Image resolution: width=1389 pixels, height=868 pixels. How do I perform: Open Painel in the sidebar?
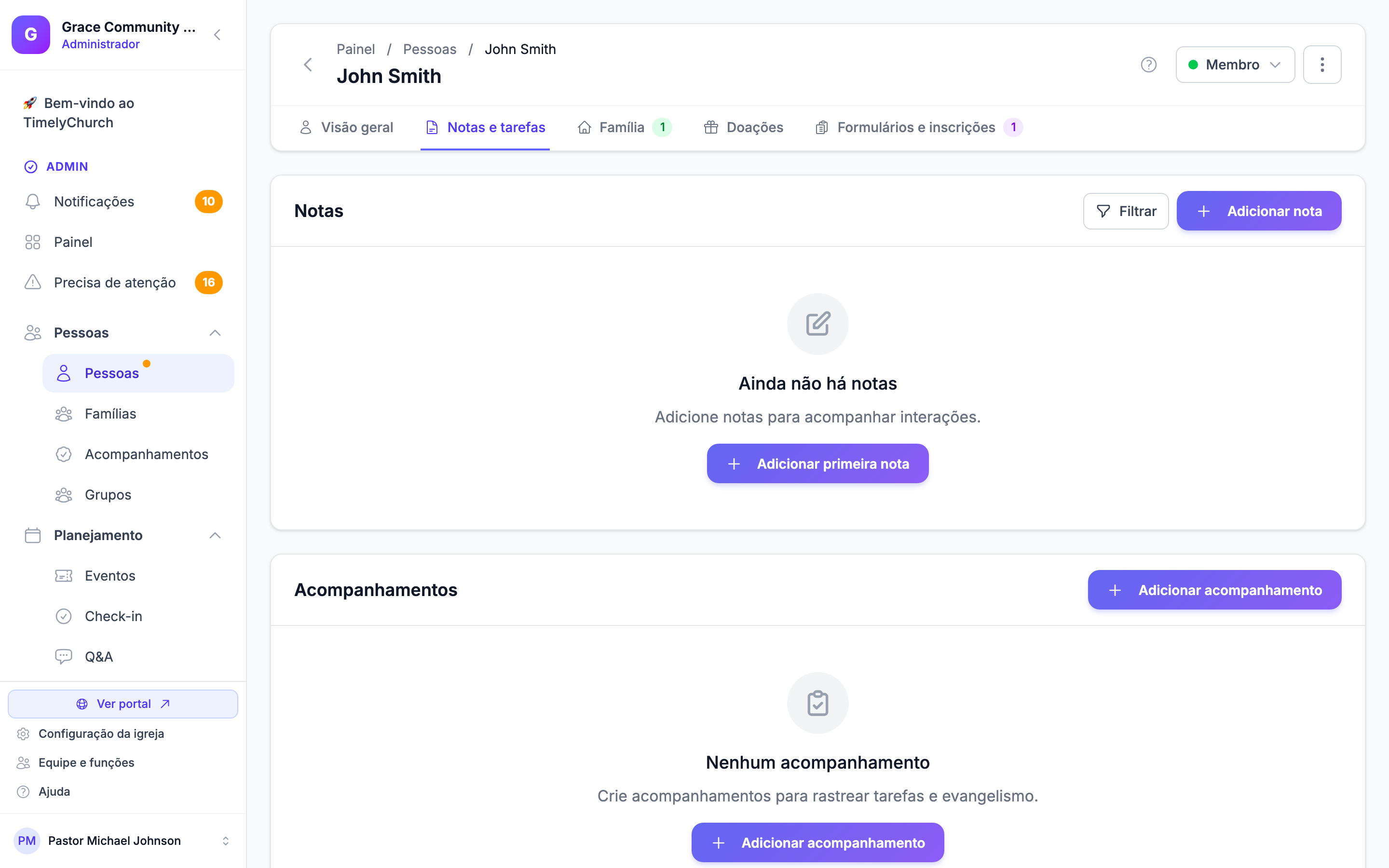pyautogui.click(x=123, y=242)
